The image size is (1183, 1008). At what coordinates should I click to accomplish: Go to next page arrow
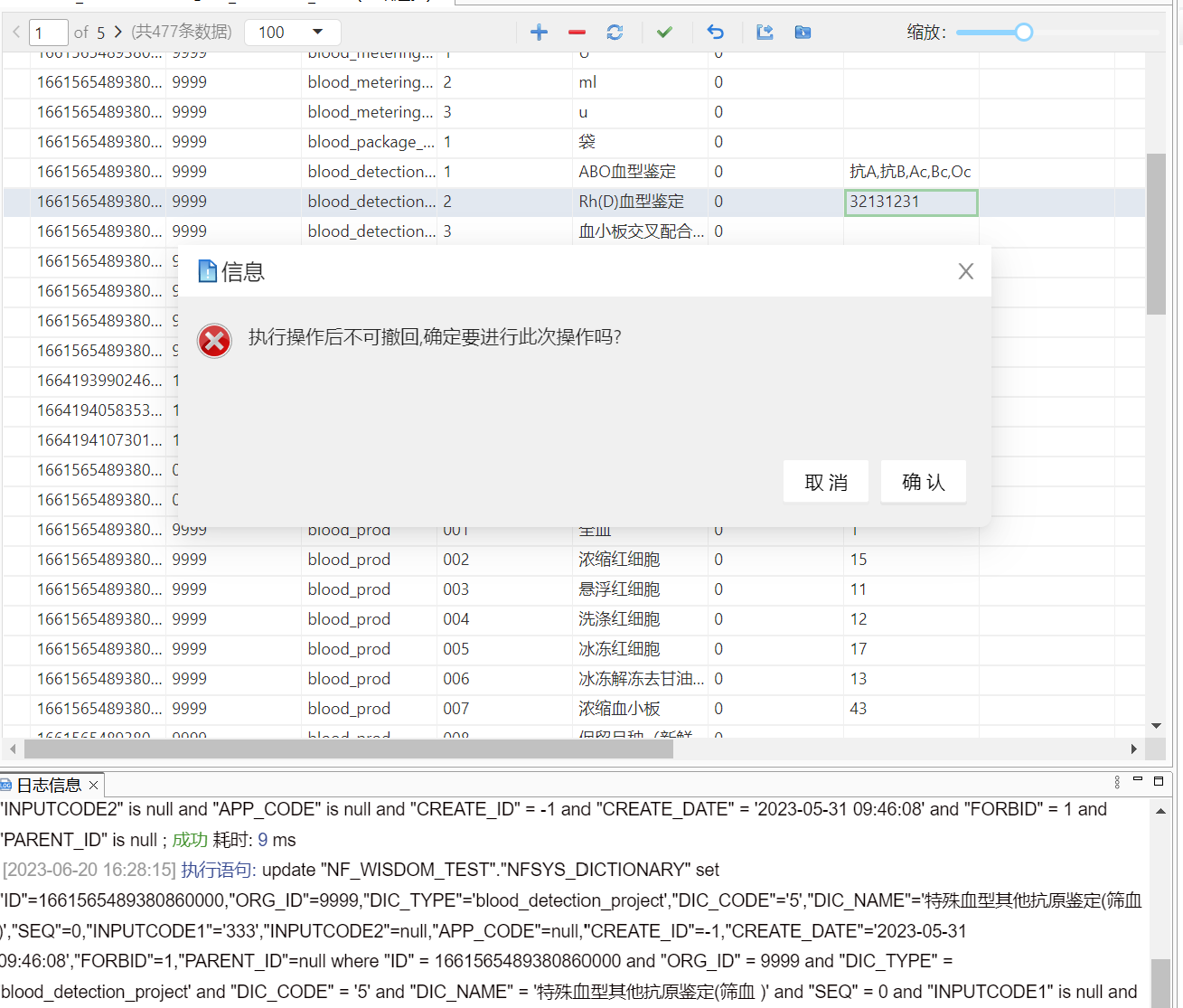pos(117,33)
